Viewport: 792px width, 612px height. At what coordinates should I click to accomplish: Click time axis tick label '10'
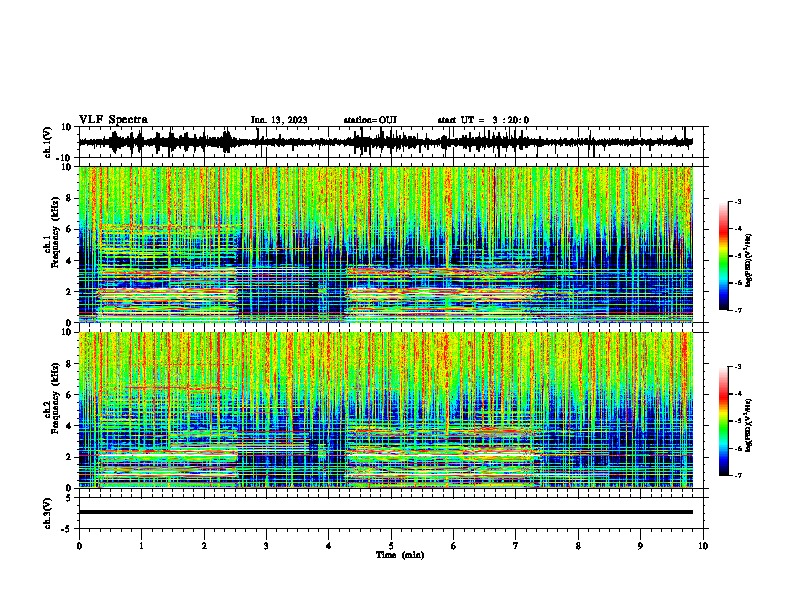click(703, 546)
